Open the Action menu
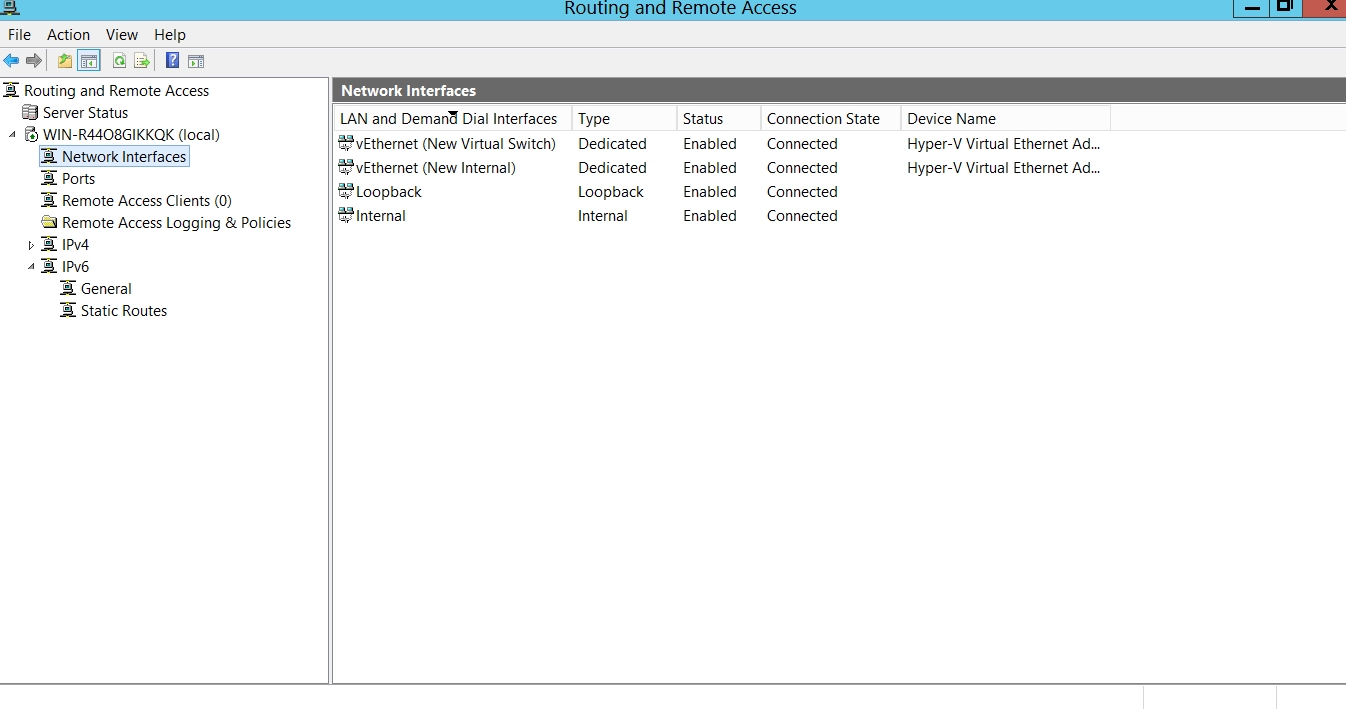The height and width of the screenshot is (709, 1346). click(68, 35)
